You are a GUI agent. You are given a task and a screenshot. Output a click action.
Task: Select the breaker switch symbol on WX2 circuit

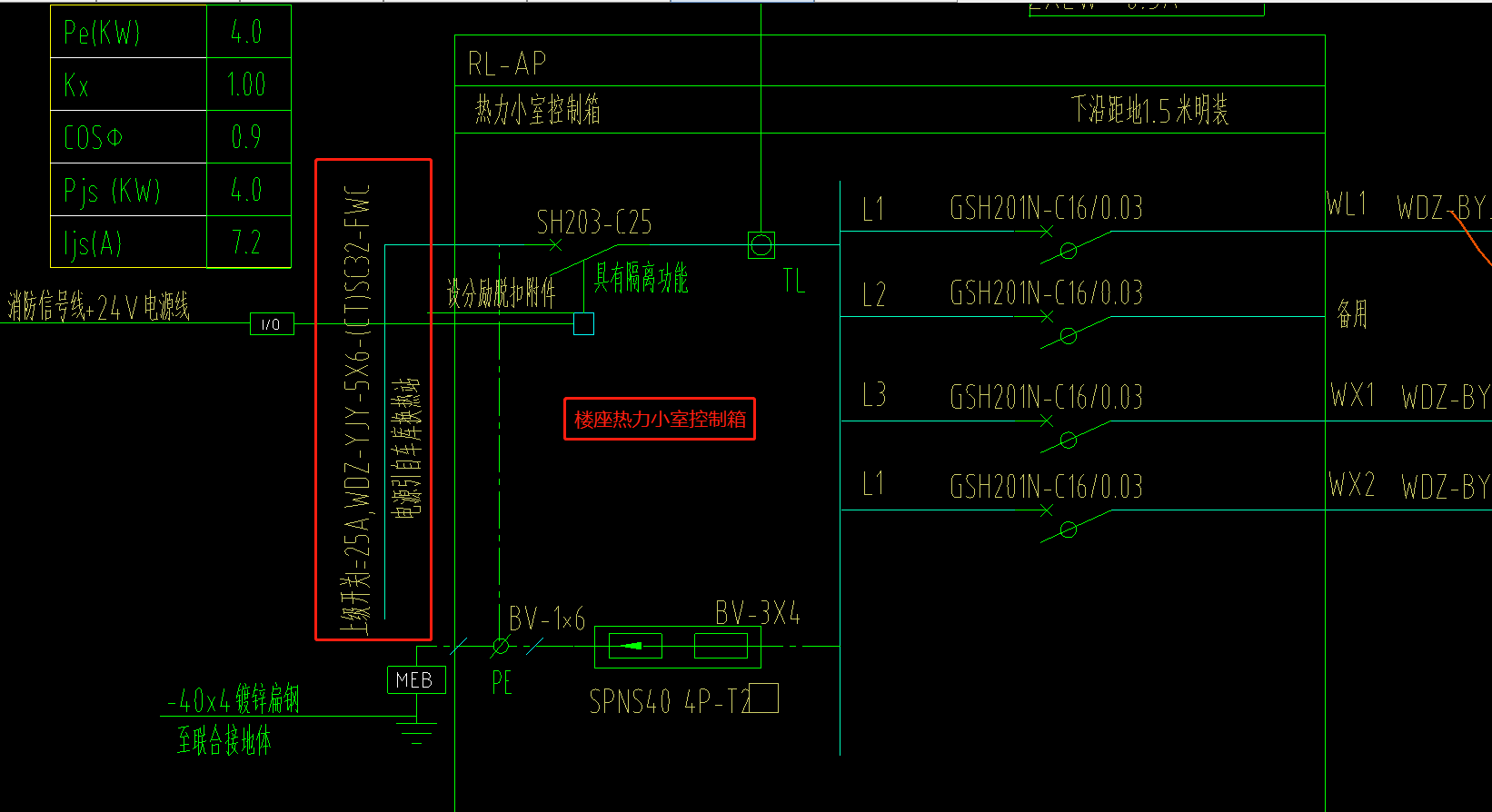pyautogui.click(x=1074, y=522)
